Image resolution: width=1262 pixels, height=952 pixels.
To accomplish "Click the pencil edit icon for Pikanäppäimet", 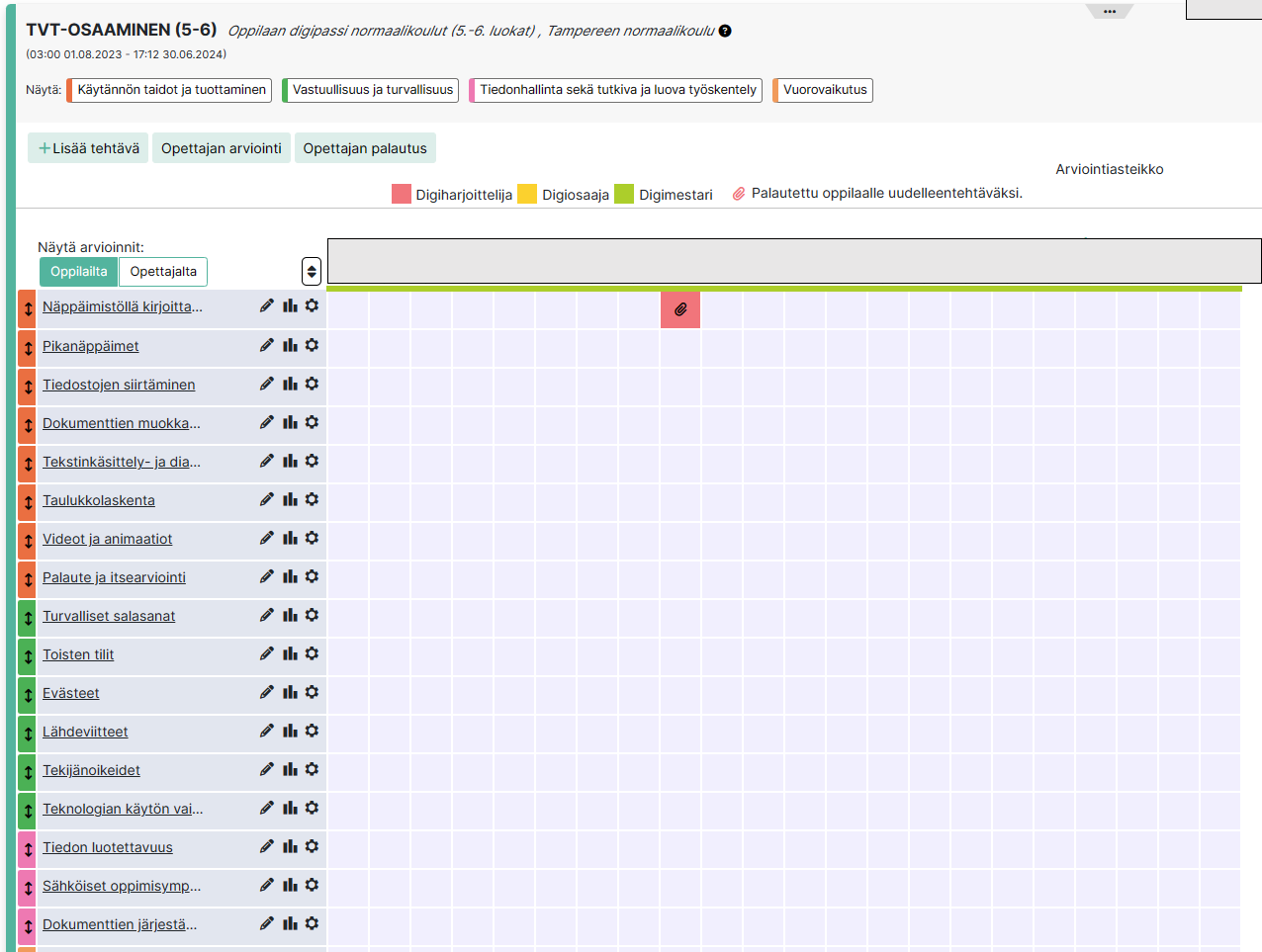I will click(x=266, y=345).
